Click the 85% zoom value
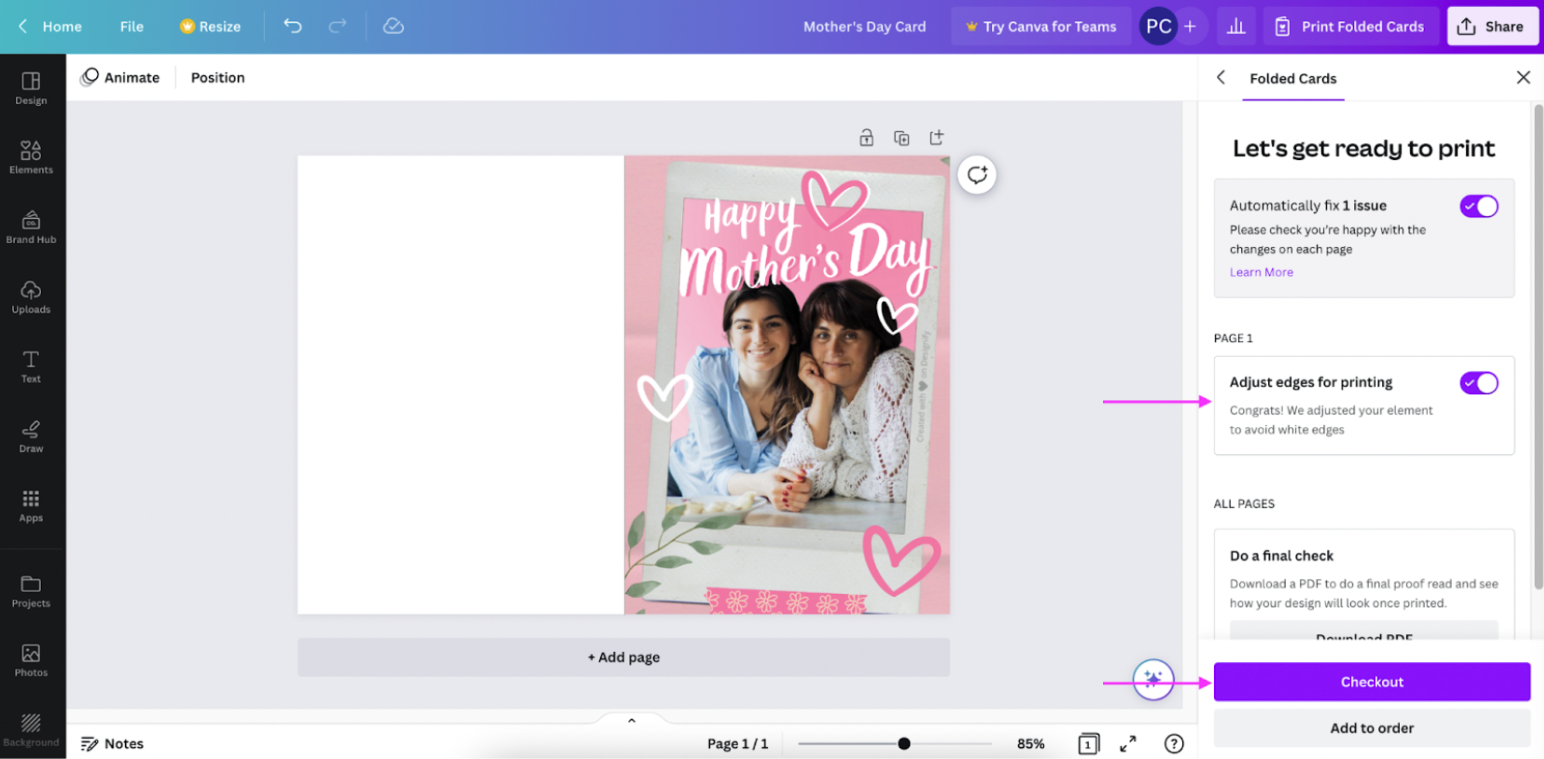Viewport: 1544px width, 759px height. 1031,744
